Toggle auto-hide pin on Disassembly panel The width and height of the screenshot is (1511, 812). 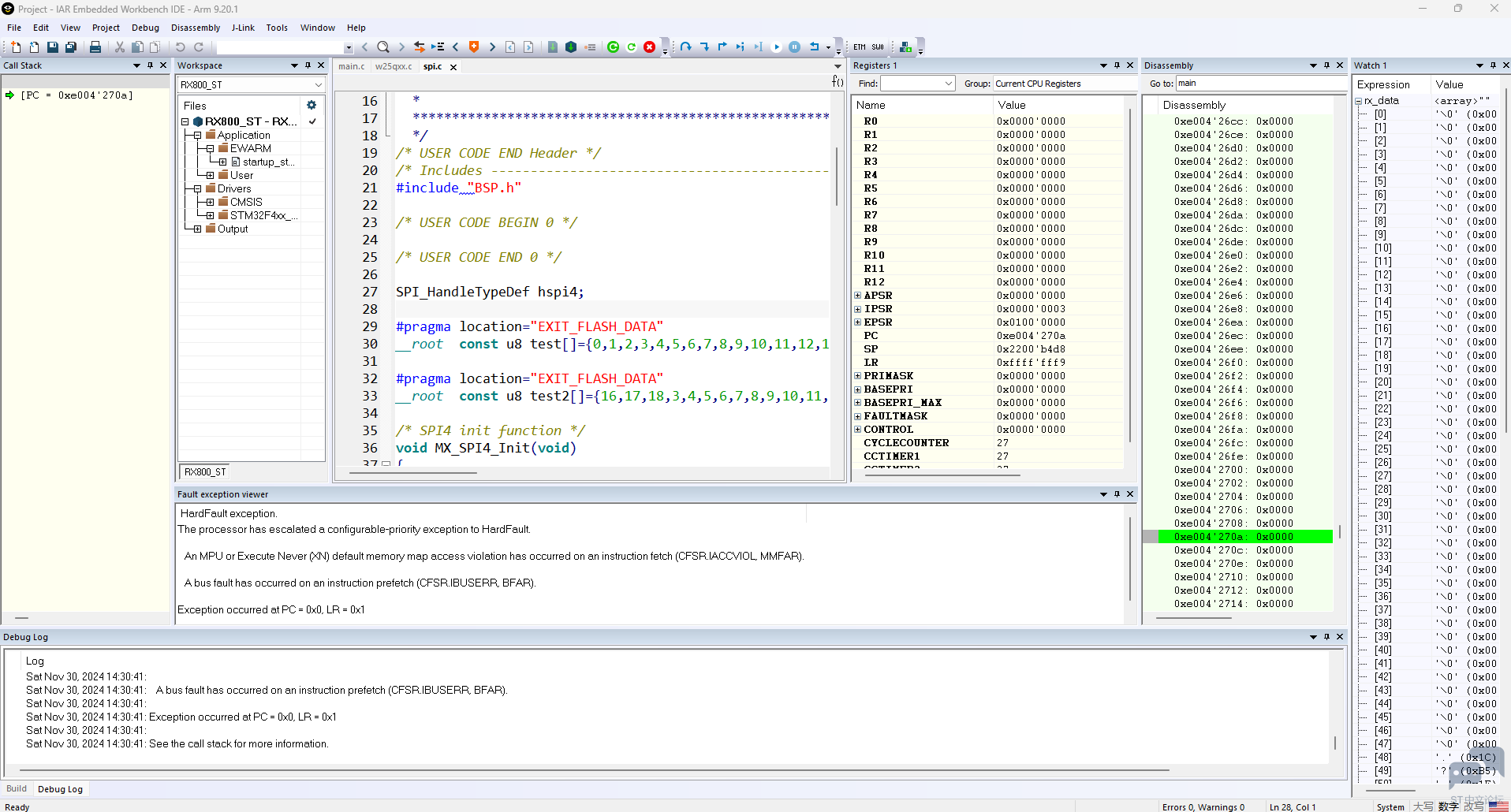pyautogui.click(x=1326, y=65)
